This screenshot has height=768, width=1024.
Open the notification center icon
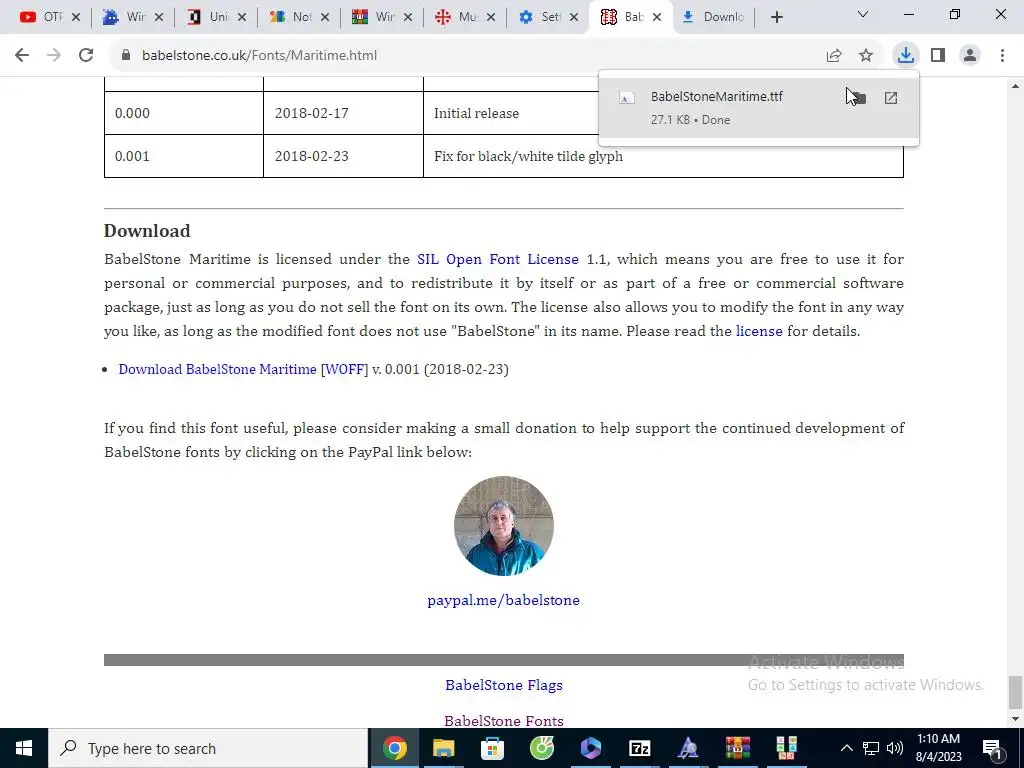[x=992, y=748]
